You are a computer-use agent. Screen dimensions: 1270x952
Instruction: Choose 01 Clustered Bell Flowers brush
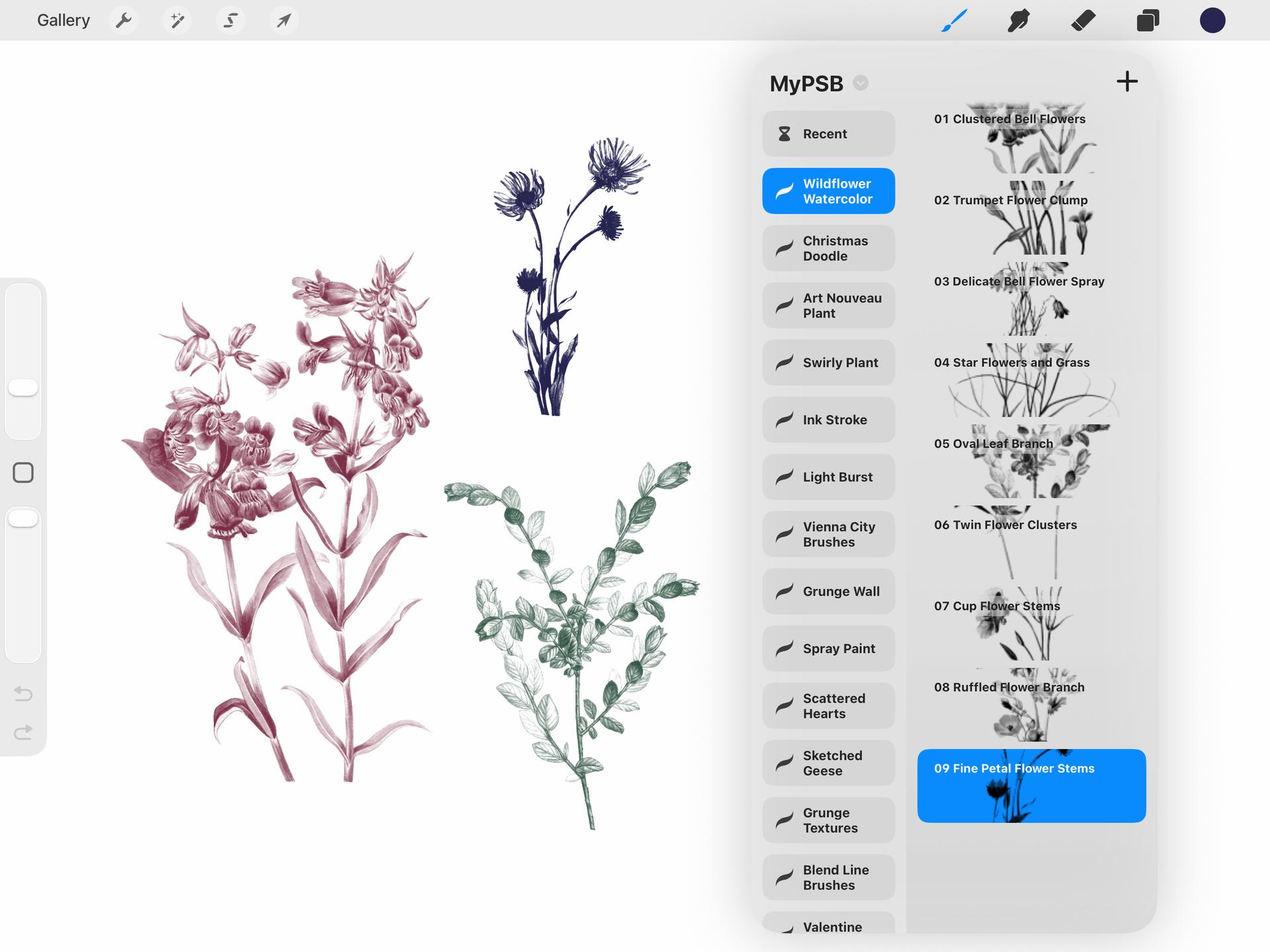[1031, 137]
